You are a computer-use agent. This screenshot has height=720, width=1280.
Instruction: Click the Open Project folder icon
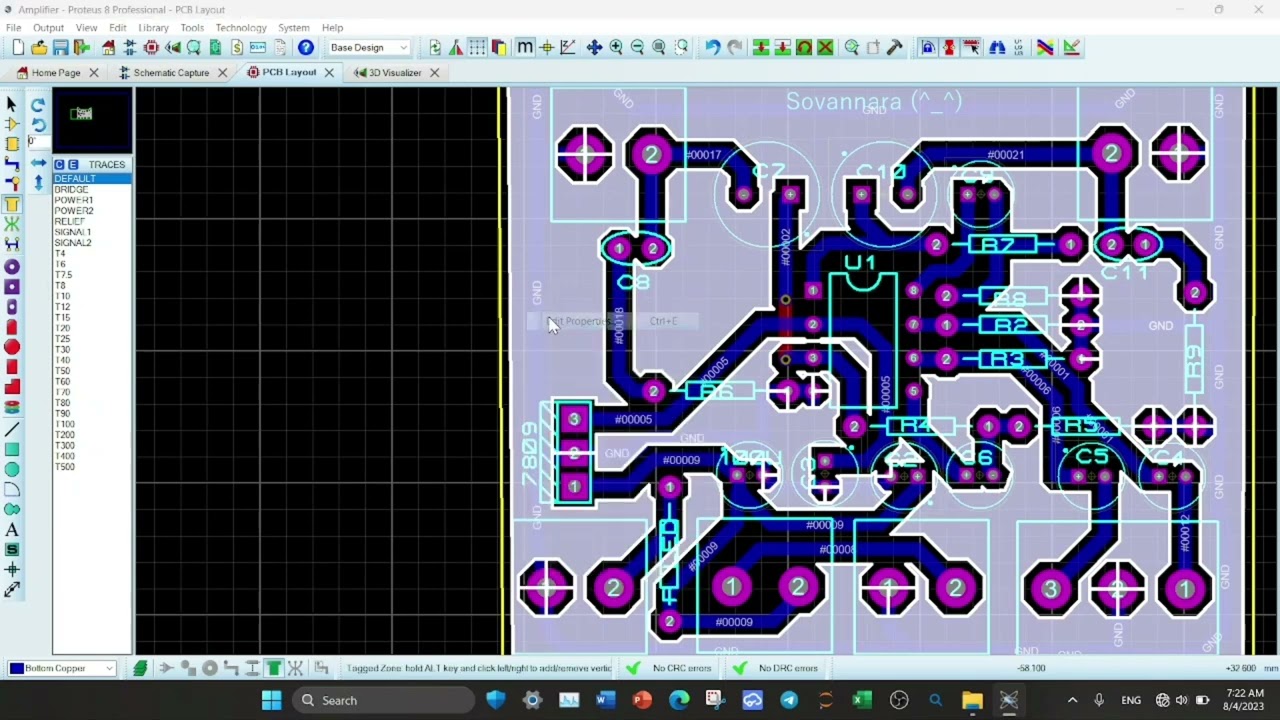pyautogui.click(x=39, y=47)
